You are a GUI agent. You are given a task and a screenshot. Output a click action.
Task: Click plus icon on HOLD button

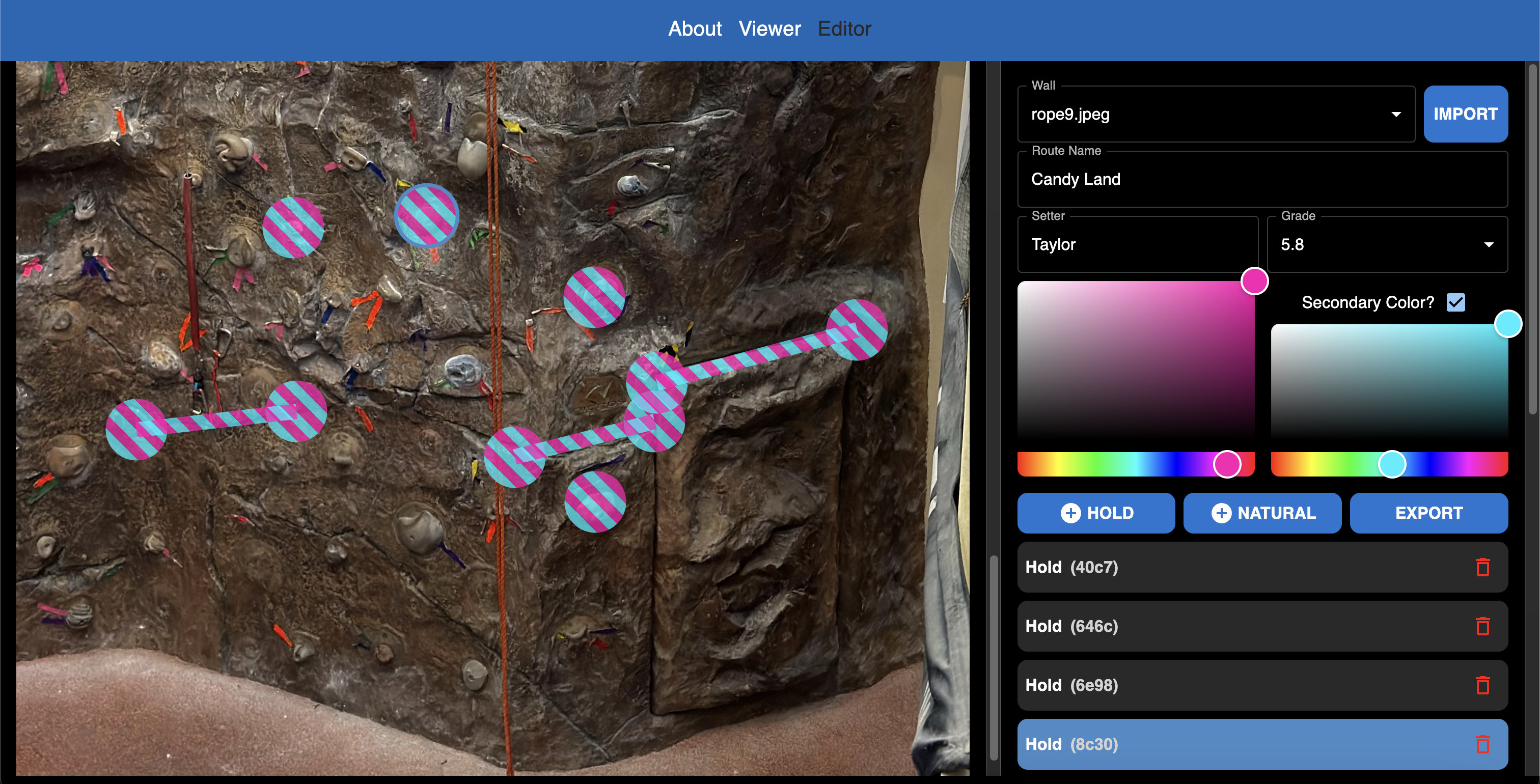coord(1070,513)
